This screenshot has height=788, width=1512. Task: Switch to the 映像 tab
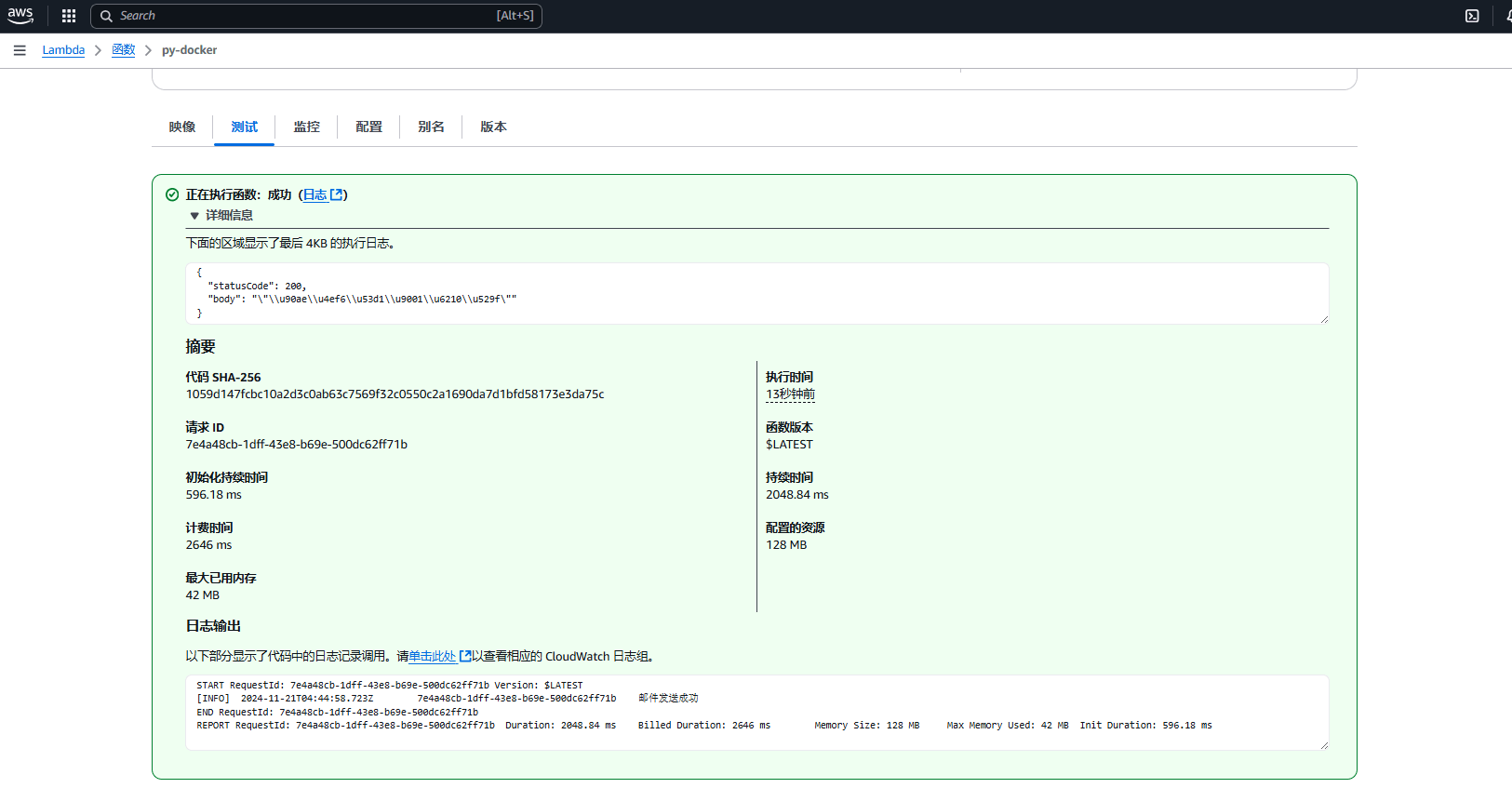pos(182,127)
